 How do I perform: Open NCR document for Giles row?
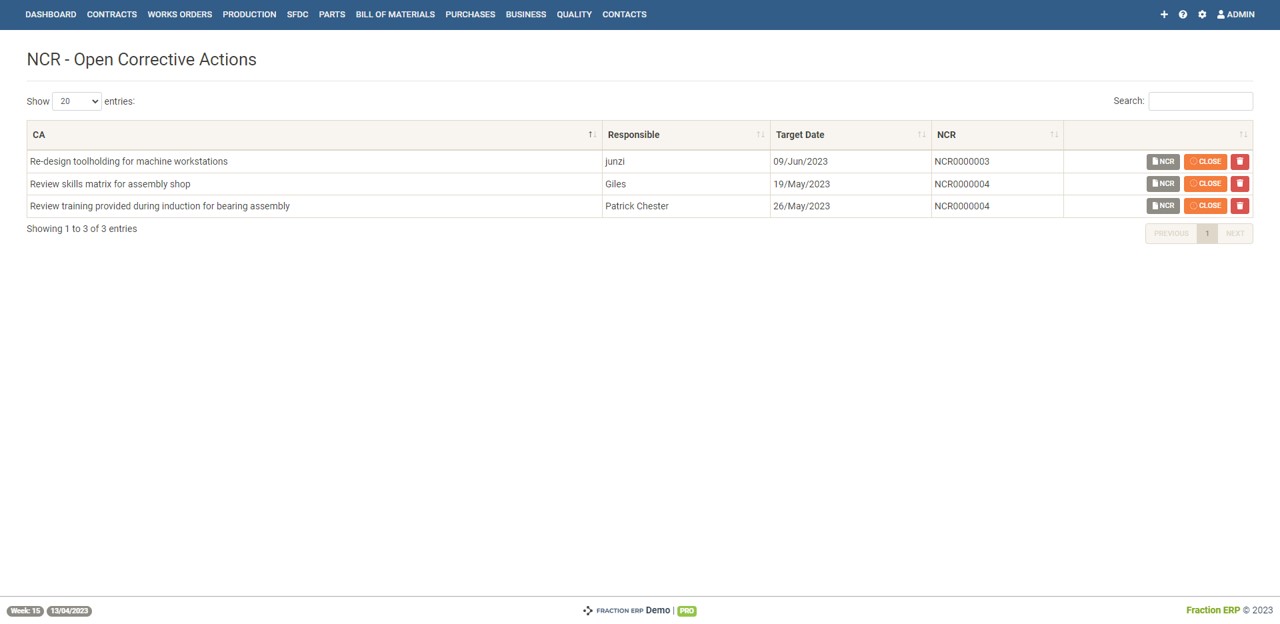click(x=1163, y=184)
